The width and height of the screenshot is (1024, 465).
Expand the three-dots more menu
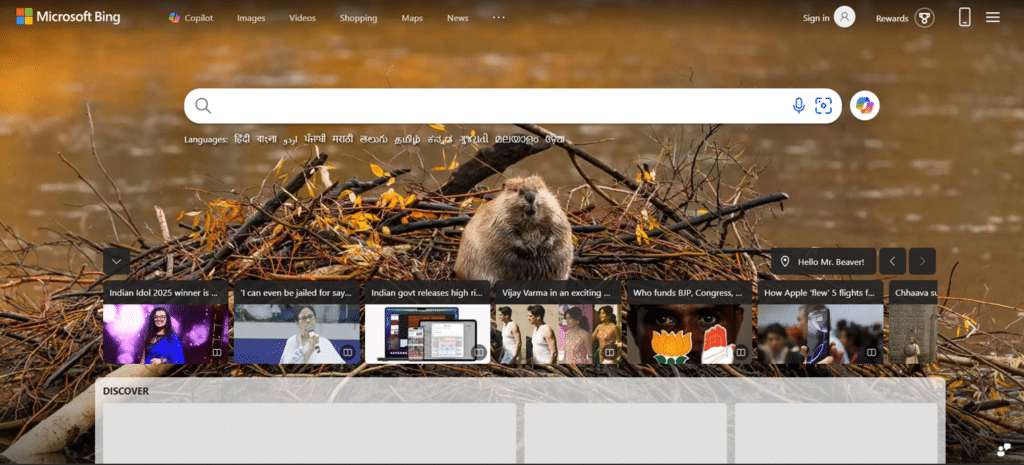[x=499, y=17]
